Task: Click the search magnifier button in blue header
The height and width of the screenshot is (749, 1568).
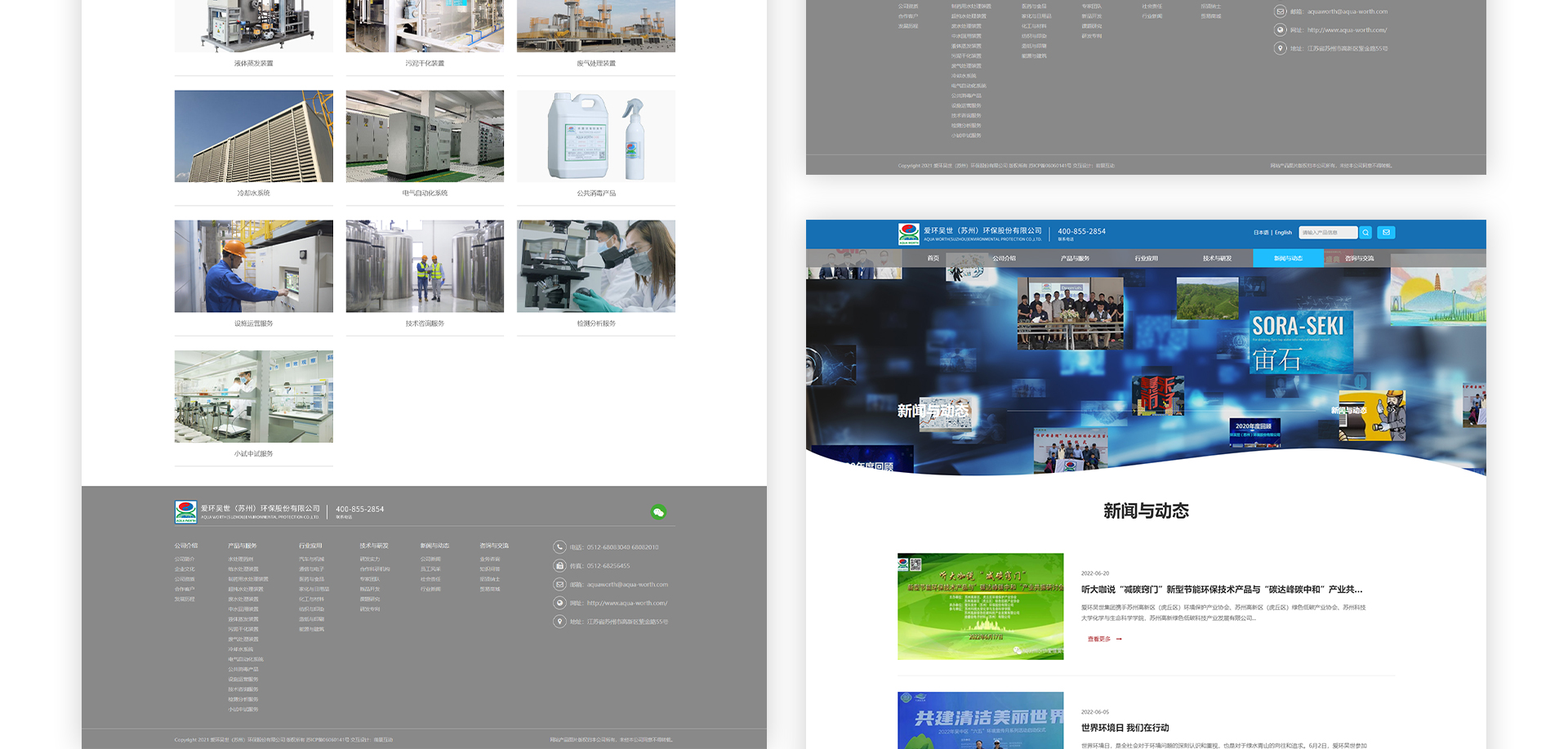Action: (x=1365, y=233)
